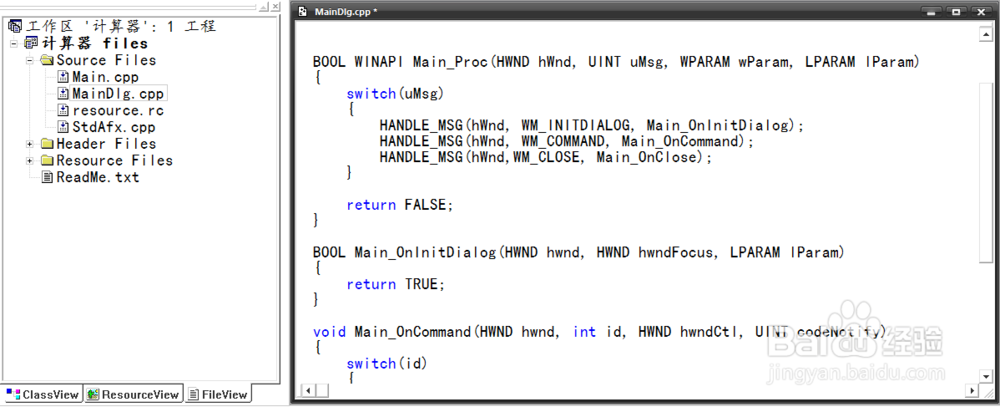Click the editor horizontal scroll right arrow
Image resolution: width=1000 pixels, height=407 pixels.
coord(972,390)
